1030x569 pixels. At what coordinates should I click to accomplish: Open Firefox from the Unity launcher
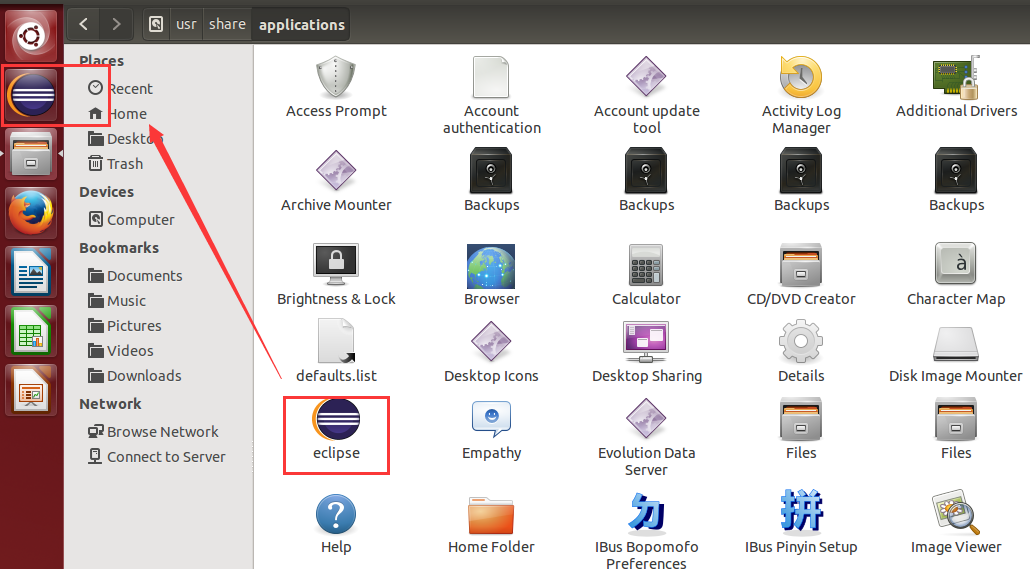(31, 213)
